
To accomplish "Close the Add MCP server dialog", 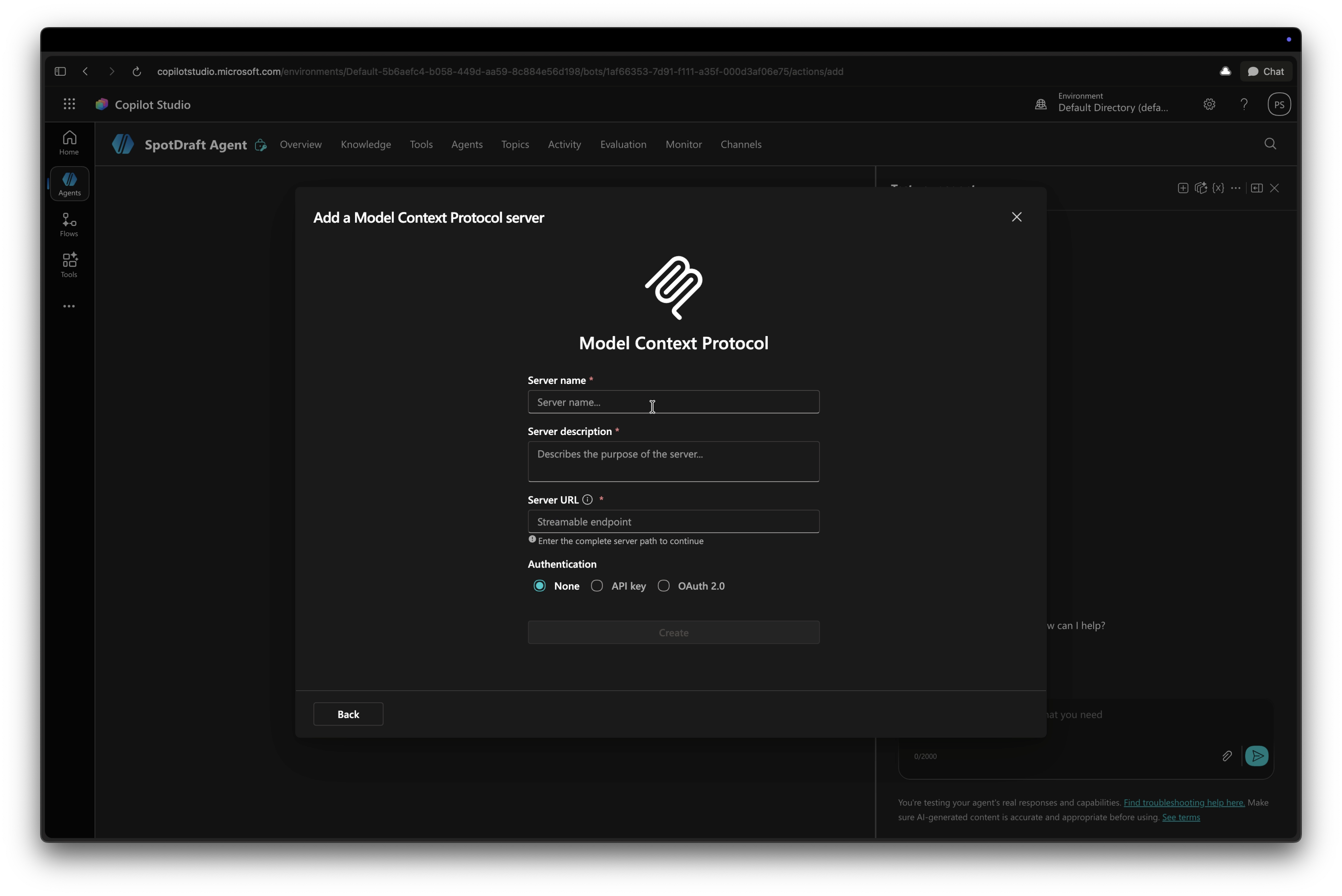I will [x=1016, y=217].
